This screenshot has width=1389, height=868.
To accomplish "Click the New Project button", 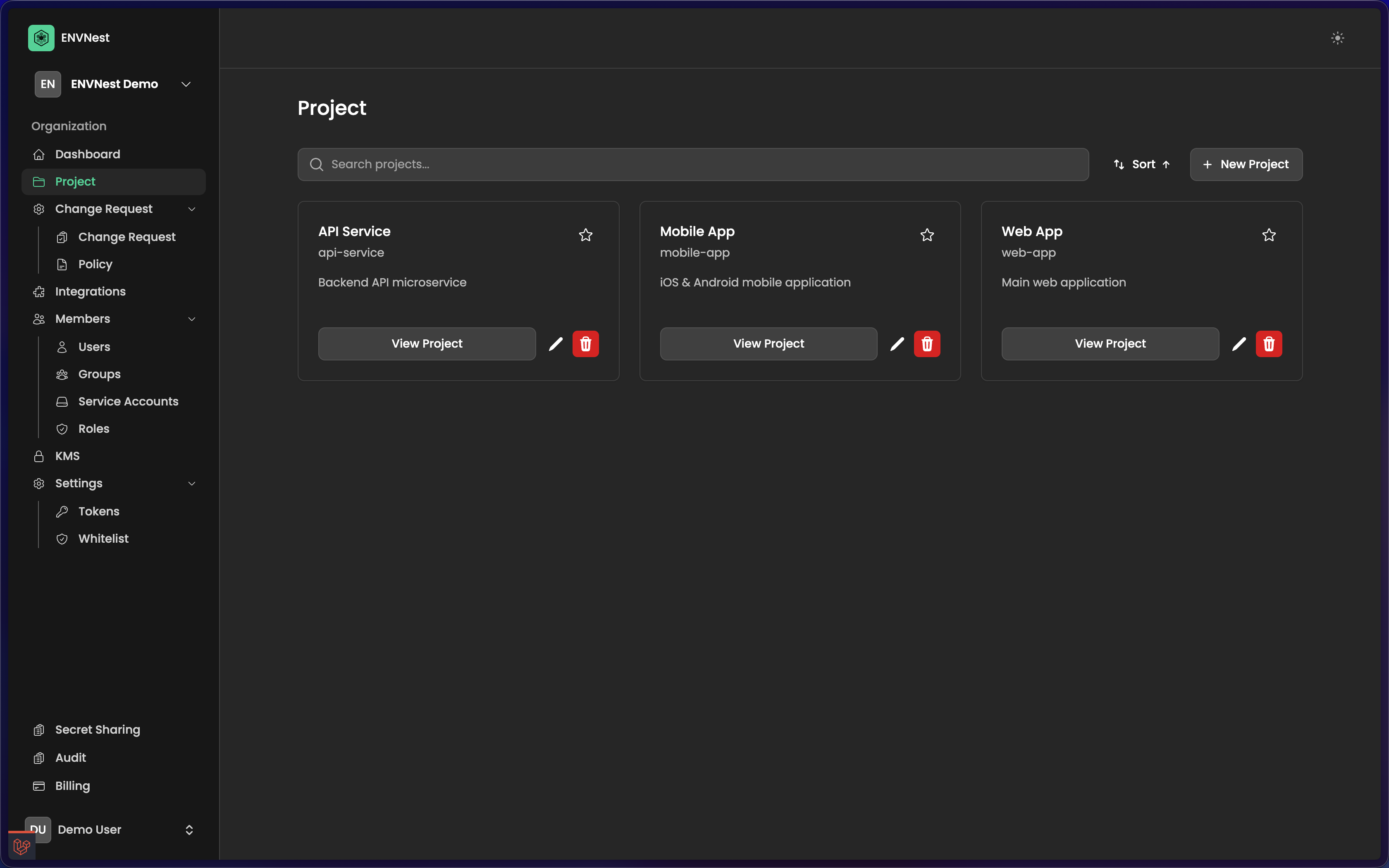I will pyautogui.click(x=1246, y=165).
